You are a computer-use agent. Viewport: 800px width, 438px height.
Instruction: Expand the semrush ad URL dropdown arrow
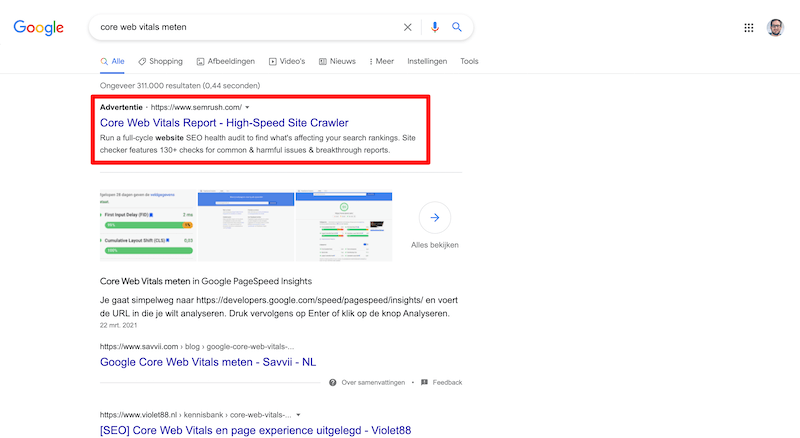point(248,107)
